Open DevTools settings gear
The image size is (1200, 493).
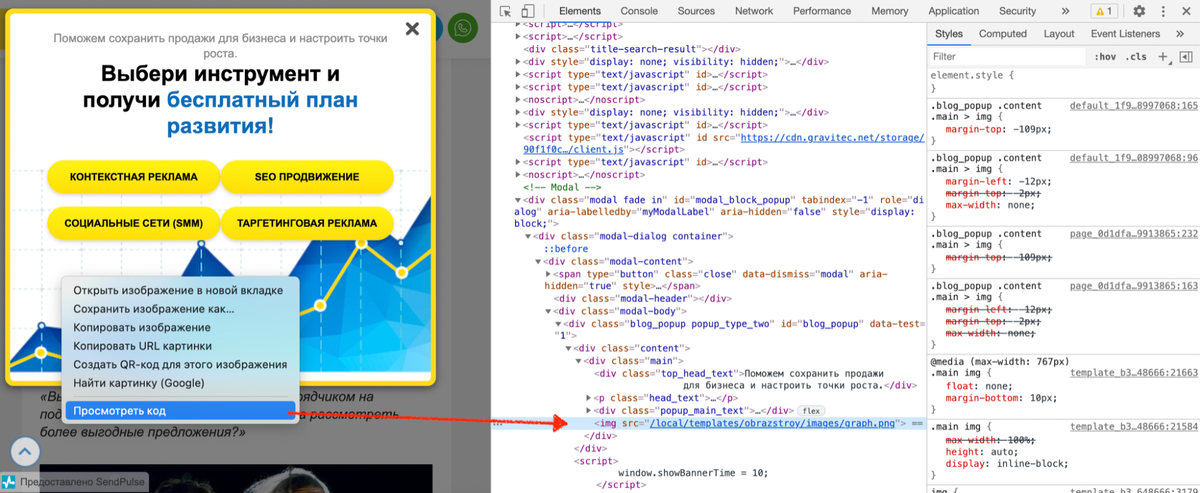(1139, 11)
